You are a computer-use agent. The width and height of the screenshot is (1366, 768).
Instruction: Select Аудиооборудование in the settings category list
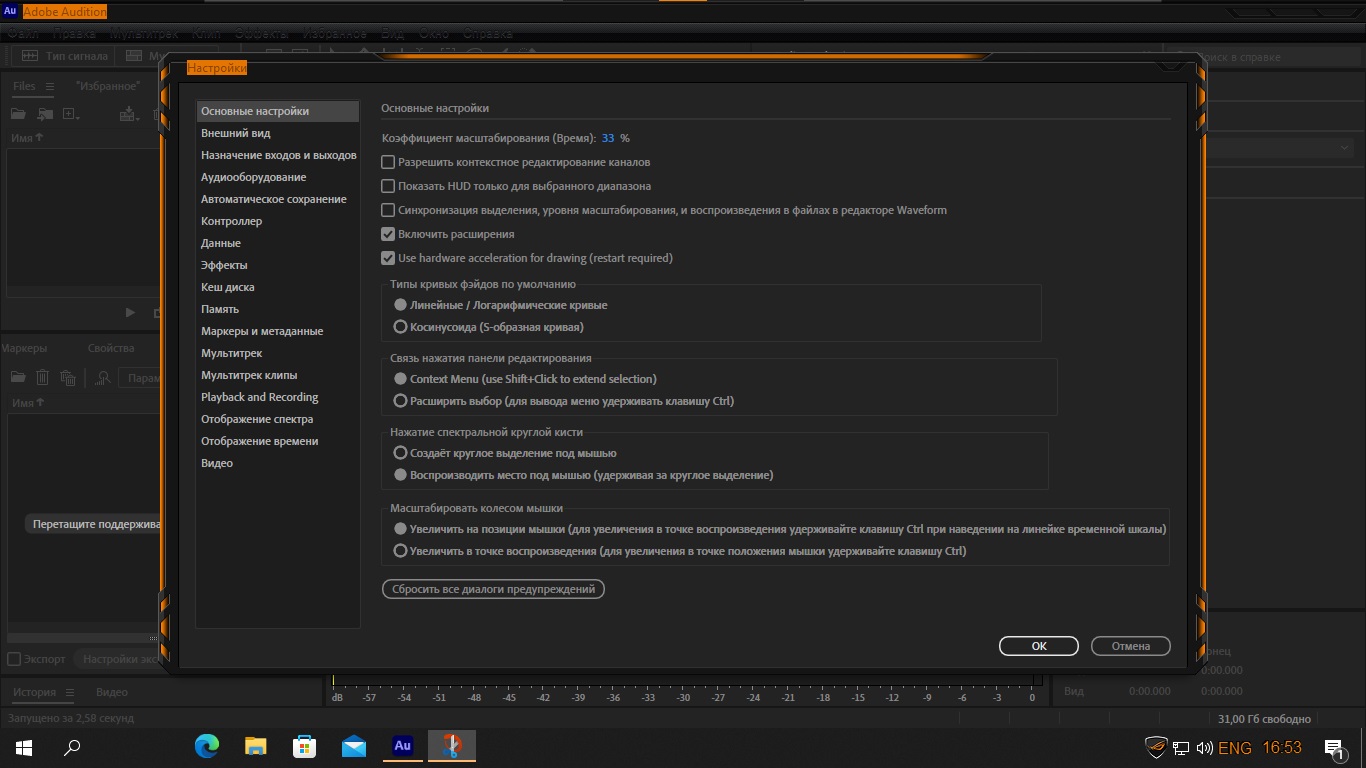pyautogui.click(x=254, y=177)
